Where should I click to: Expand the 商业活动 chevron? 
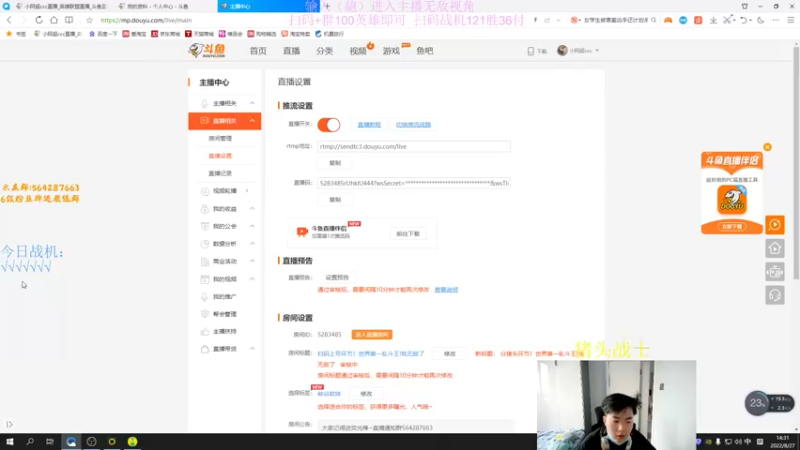point(252,261)
